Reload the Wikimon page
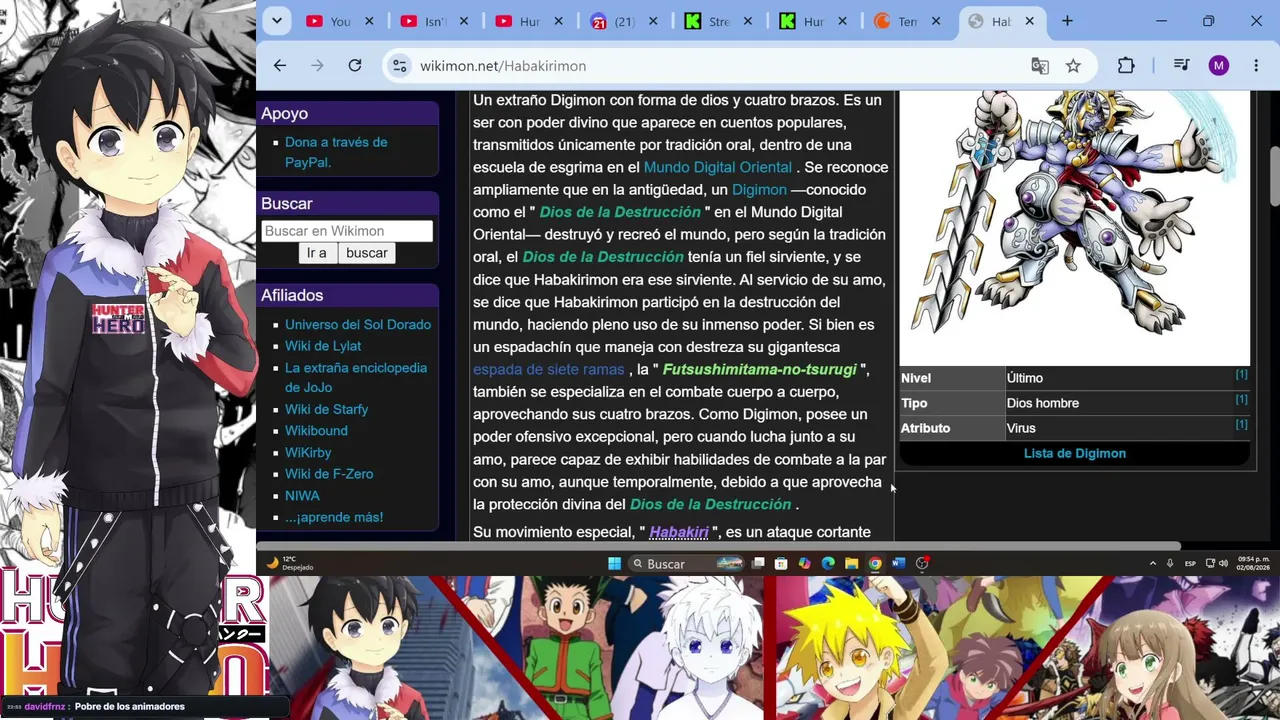The width and height of the screenshot is (1280, 720). pos(355,66)
